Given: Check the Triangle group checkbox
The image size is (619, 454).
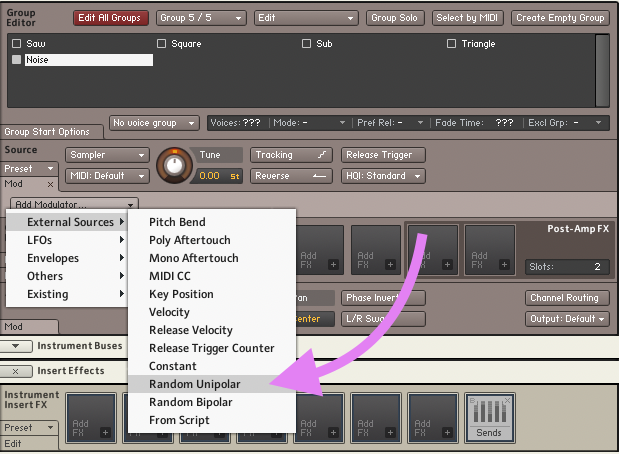Looking at the screenshot, I should coord(452,44).
